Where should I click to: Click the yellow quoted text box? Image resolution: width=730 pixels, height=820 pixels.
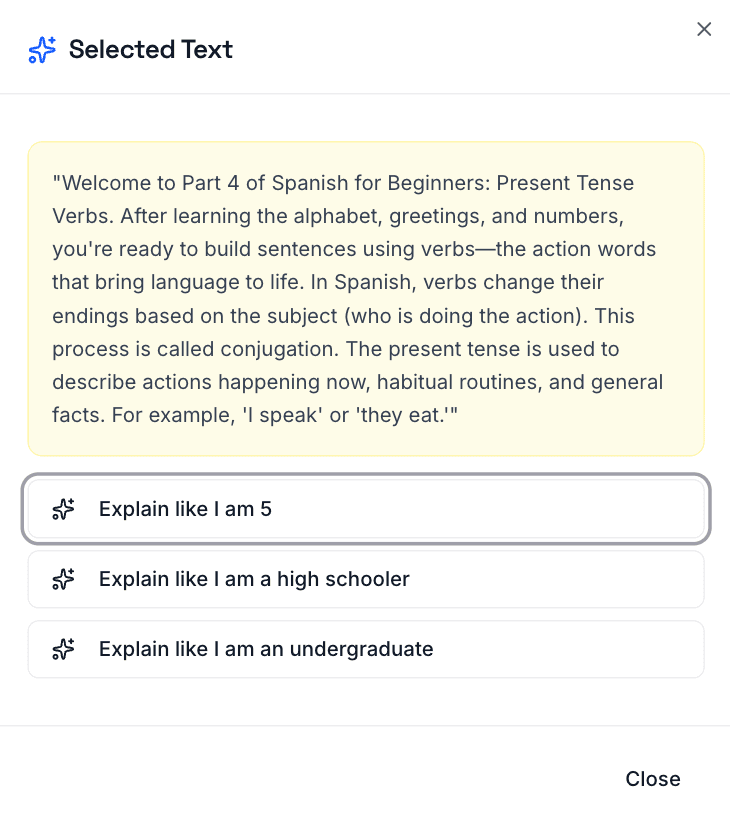coord(366,299)
